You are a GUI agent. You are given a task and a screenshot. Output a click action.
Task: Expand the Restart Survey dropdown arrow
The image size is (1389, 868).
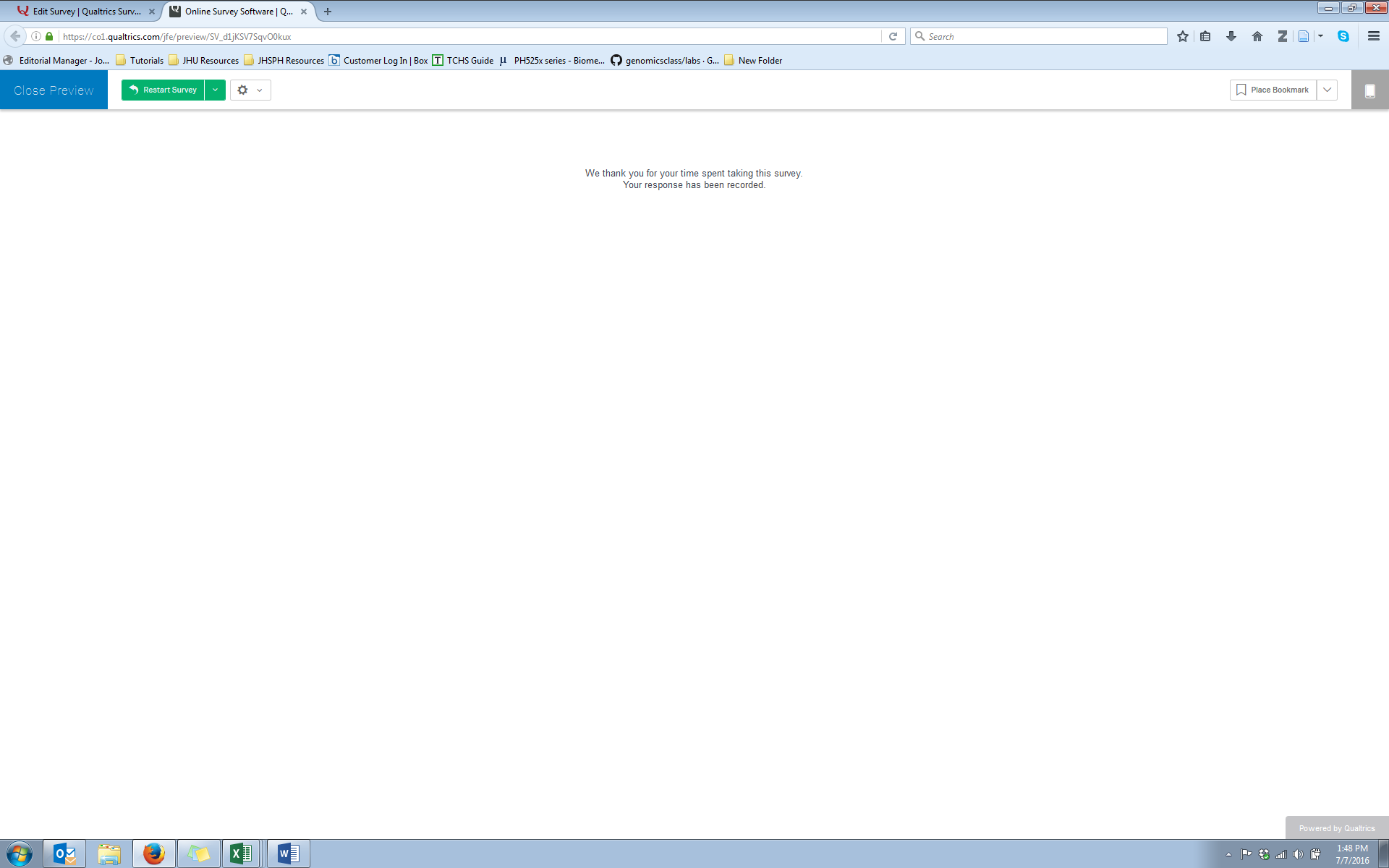[x=216, y=90]
